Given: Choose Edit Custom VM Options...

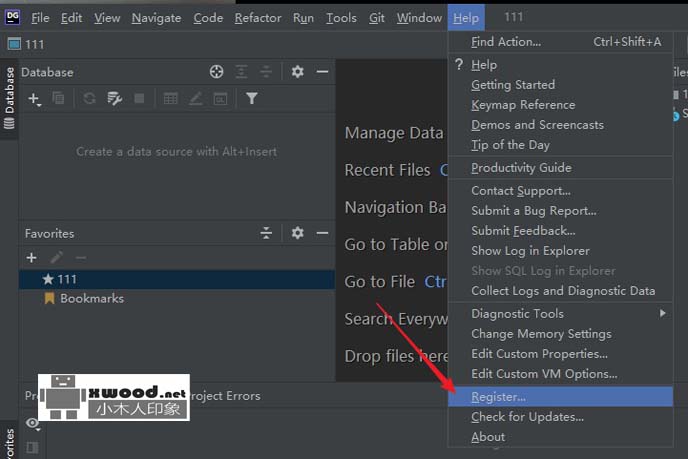Looking at the screenshot, I should (560, 374).
